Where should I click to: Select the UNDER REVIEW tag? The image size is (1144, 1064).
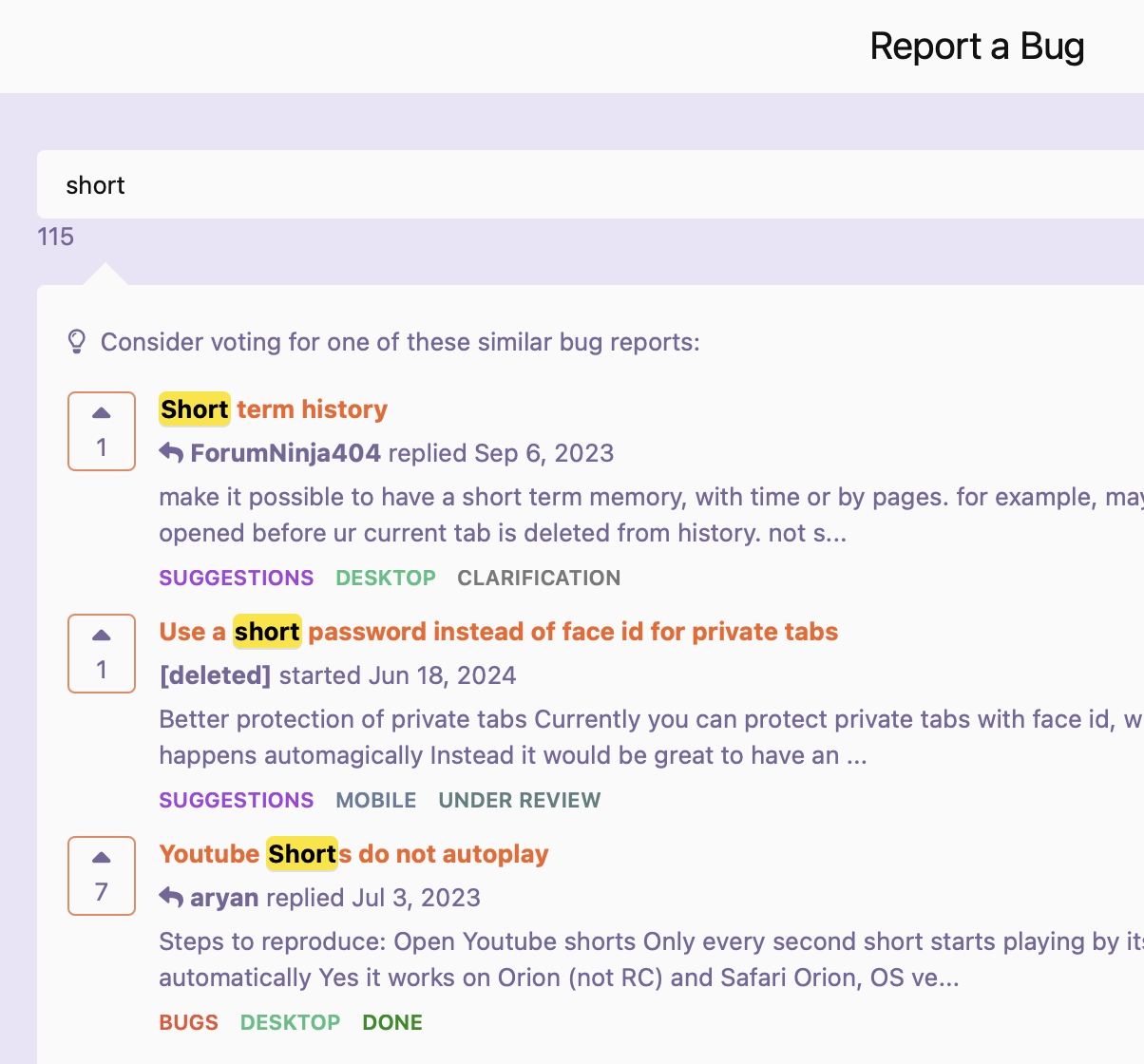coord(520,800)
